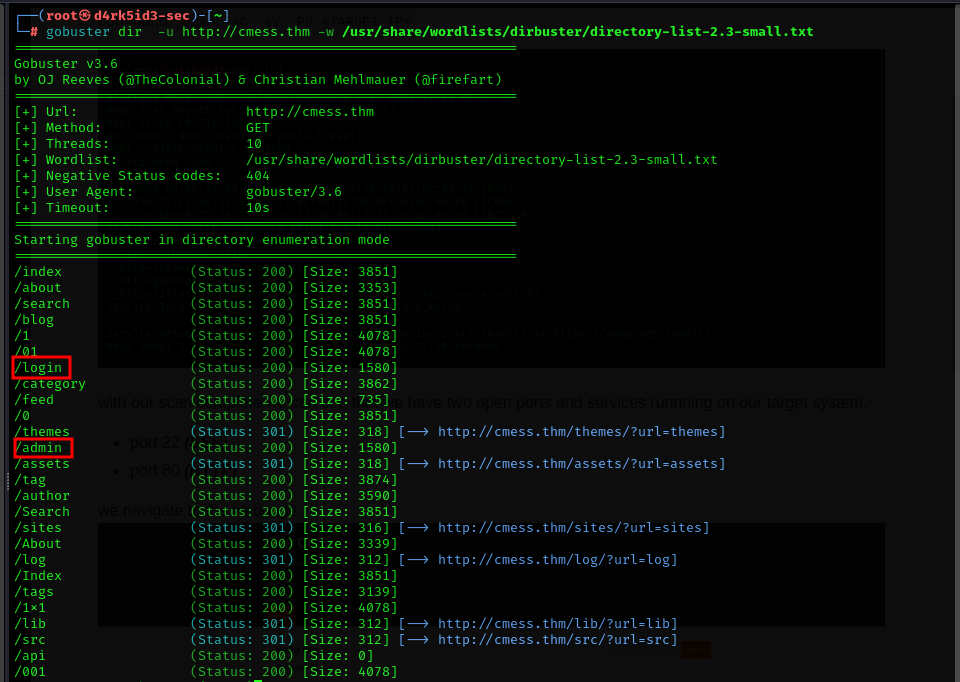Open the log redirect URL
The height and width of the screenshot is (682, 960).
(557, 560)
